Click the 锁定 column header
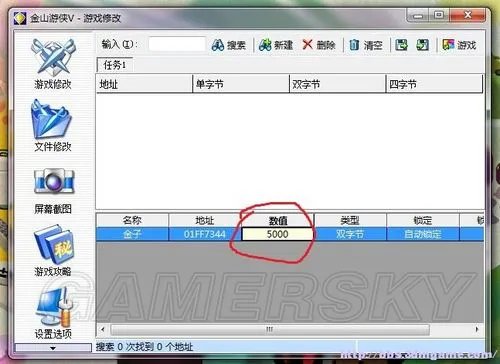 pos(423,220)
